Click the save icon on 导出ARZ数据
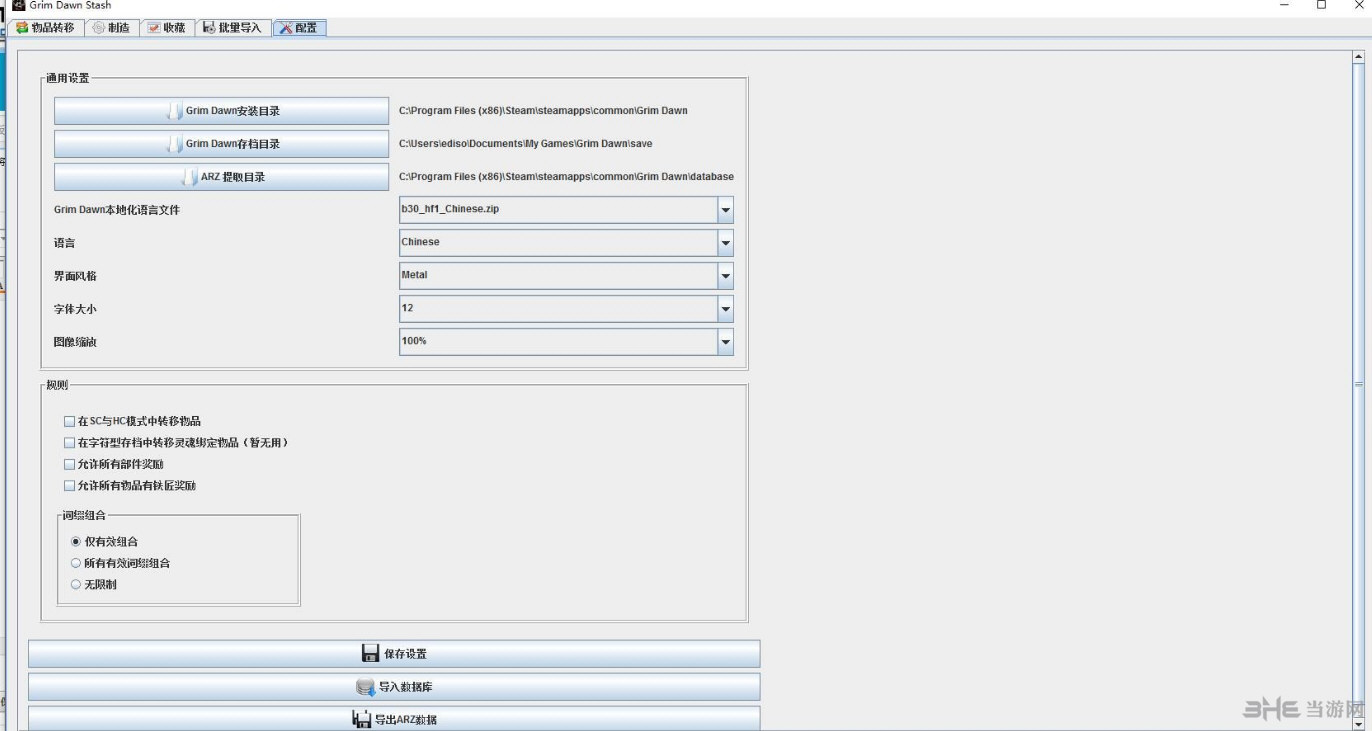 [x=361, y=719]
